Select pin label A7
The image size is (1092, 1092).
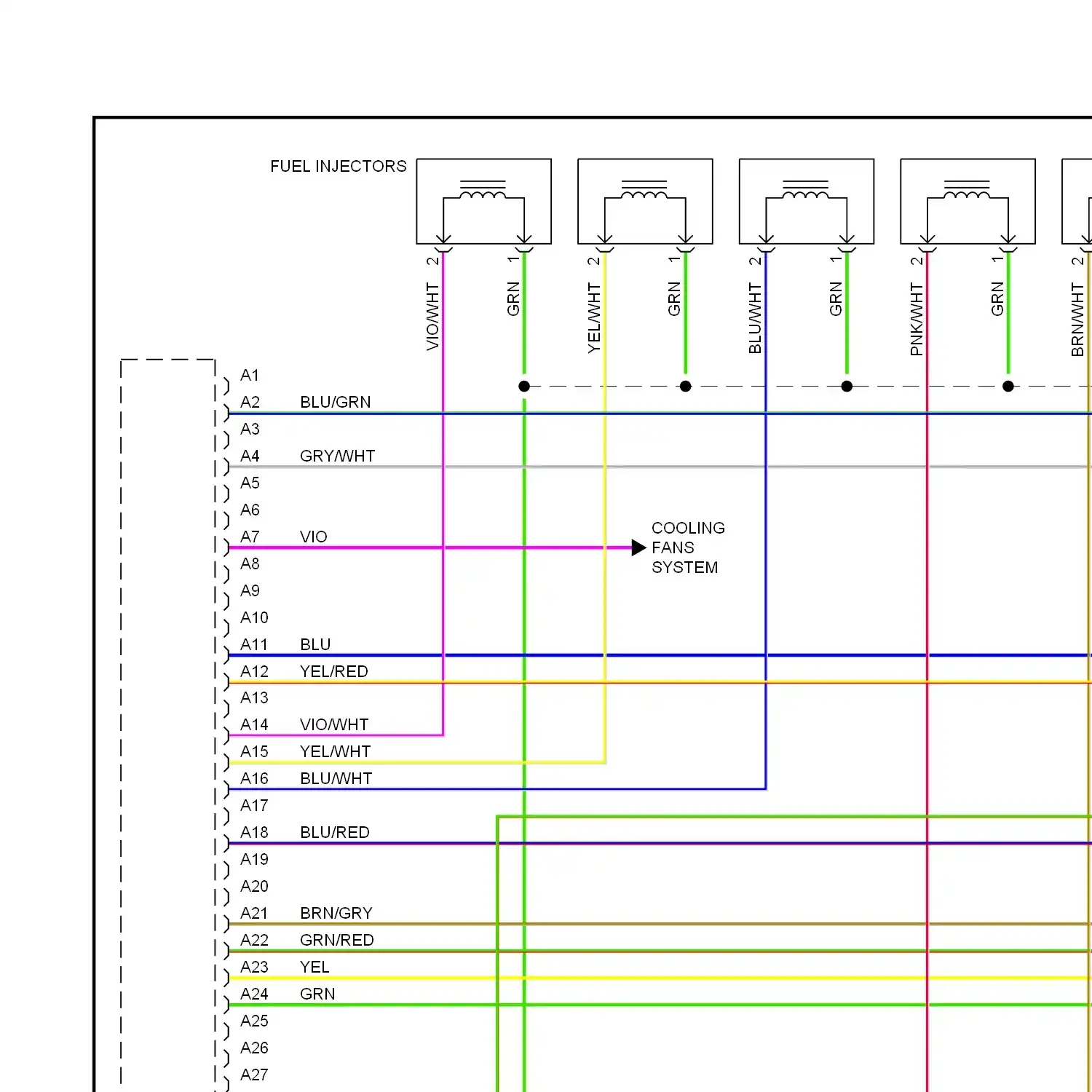tap(250, 537)
